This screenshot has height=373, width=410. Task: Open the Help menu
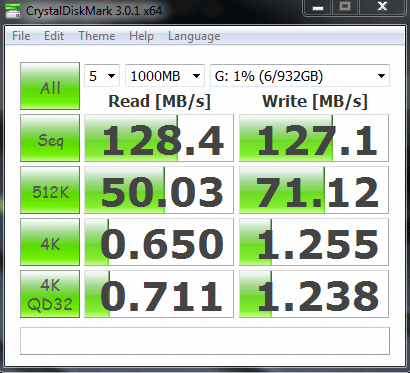click(x=141, y=36)
